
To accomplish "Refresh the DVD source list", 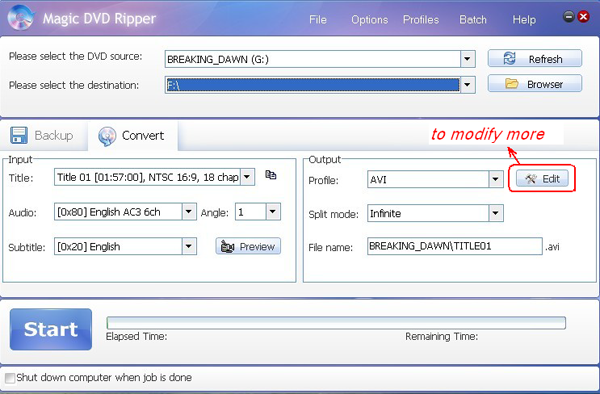I will click(x=535, y=59).
